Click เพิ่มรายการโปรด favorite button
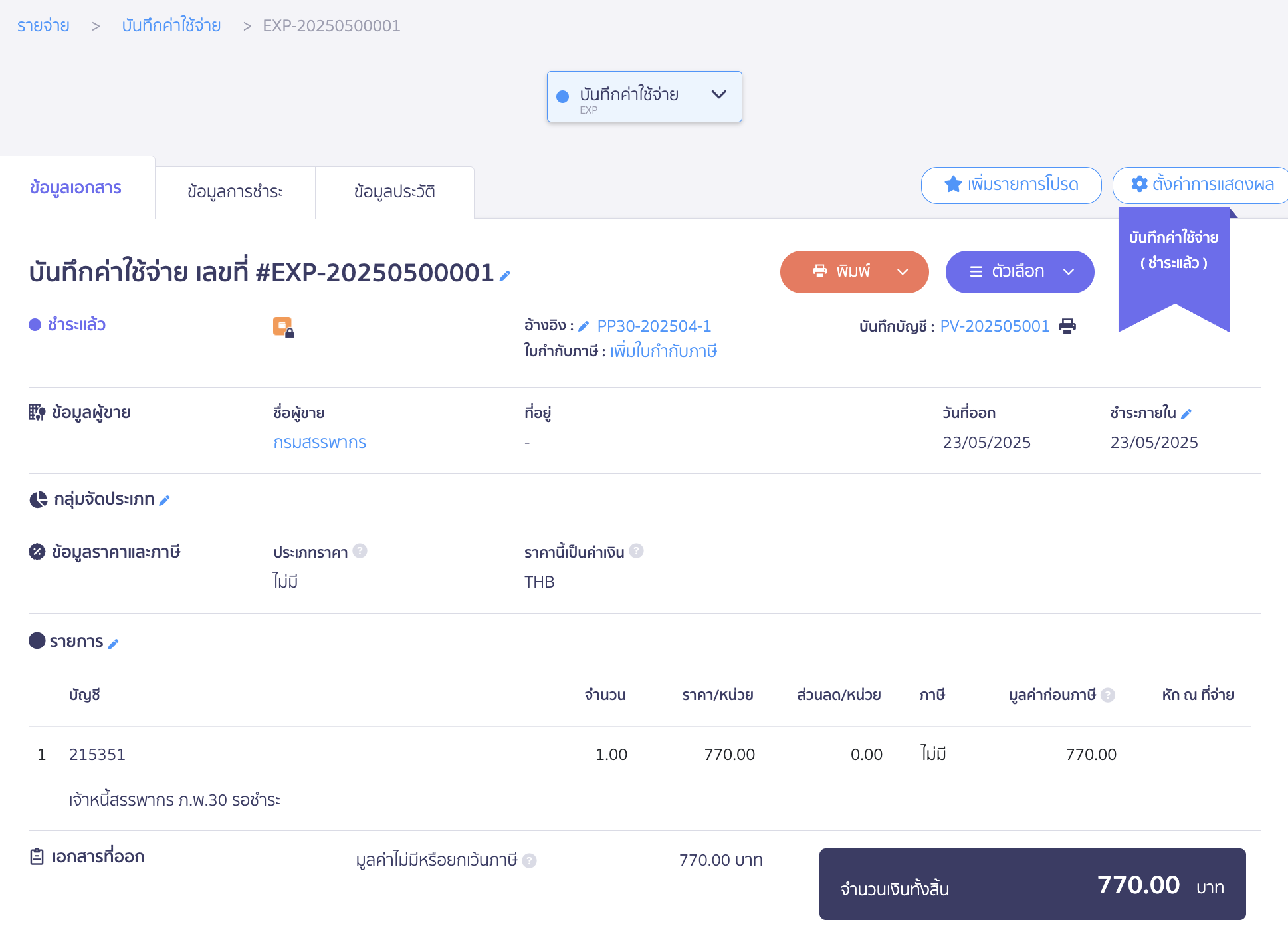 point(1011,185)
